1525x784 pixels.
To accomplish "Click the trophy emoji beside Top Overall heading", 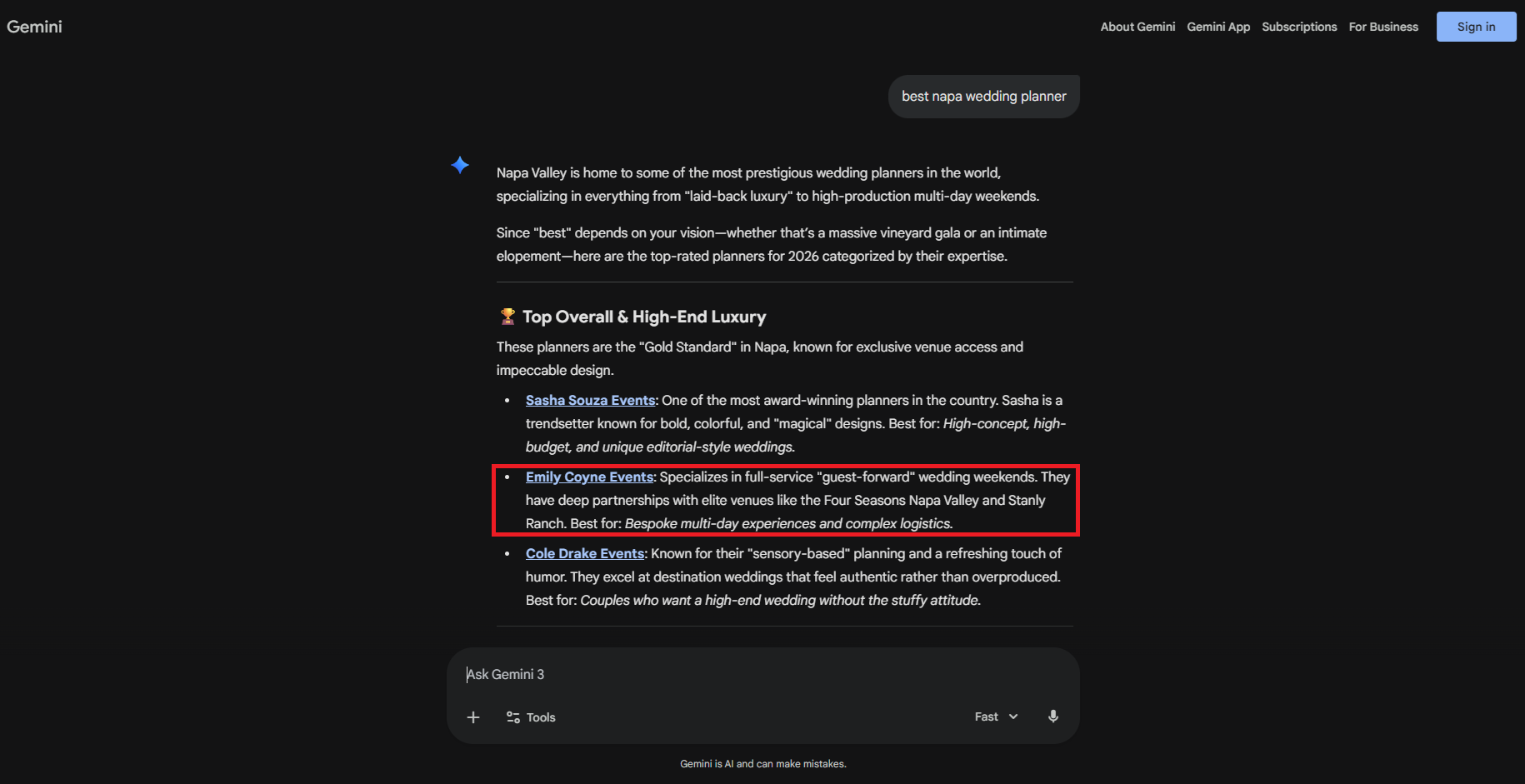I will pos(507,317).
